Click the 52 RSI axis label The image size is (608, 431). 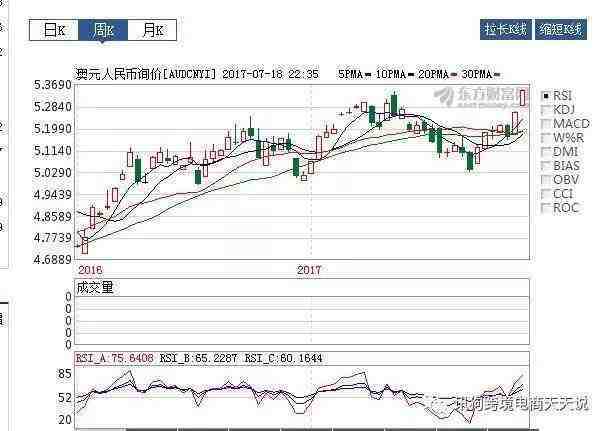point(65,398)
